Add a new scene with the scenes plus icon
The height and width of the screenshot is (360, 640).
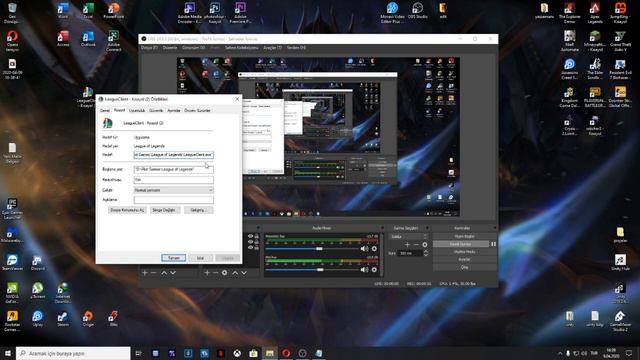144,273
